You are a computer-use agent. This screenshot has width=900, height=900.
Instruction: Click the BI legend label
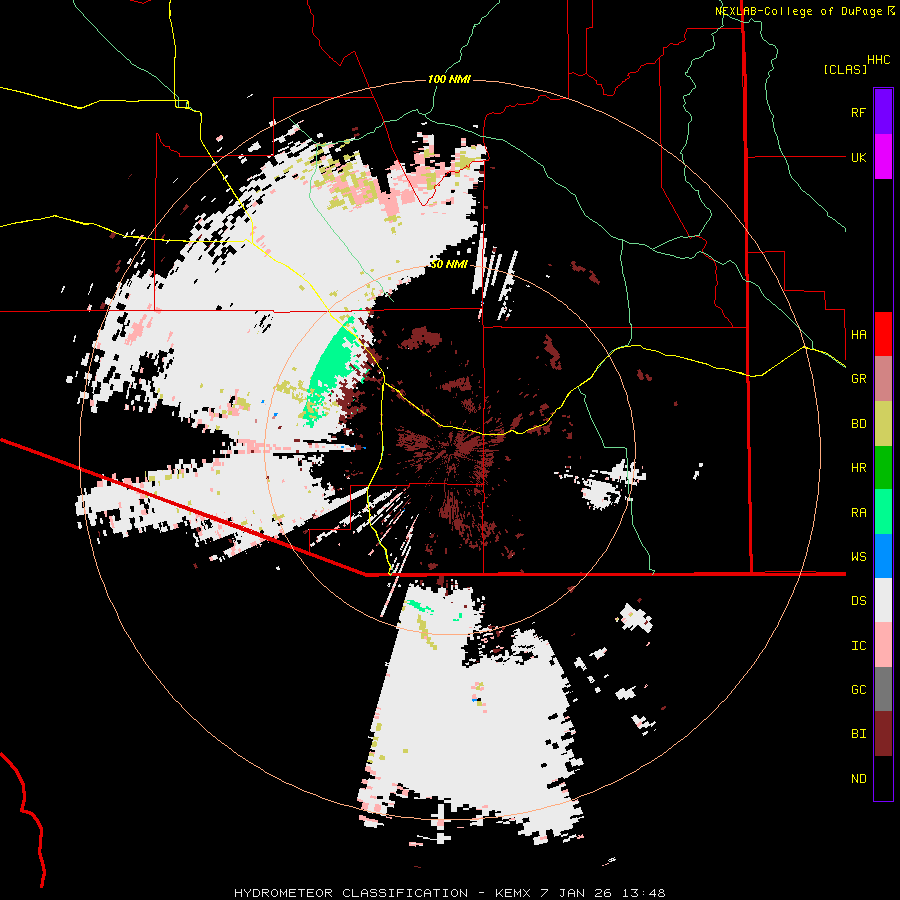tap(858, 734)
